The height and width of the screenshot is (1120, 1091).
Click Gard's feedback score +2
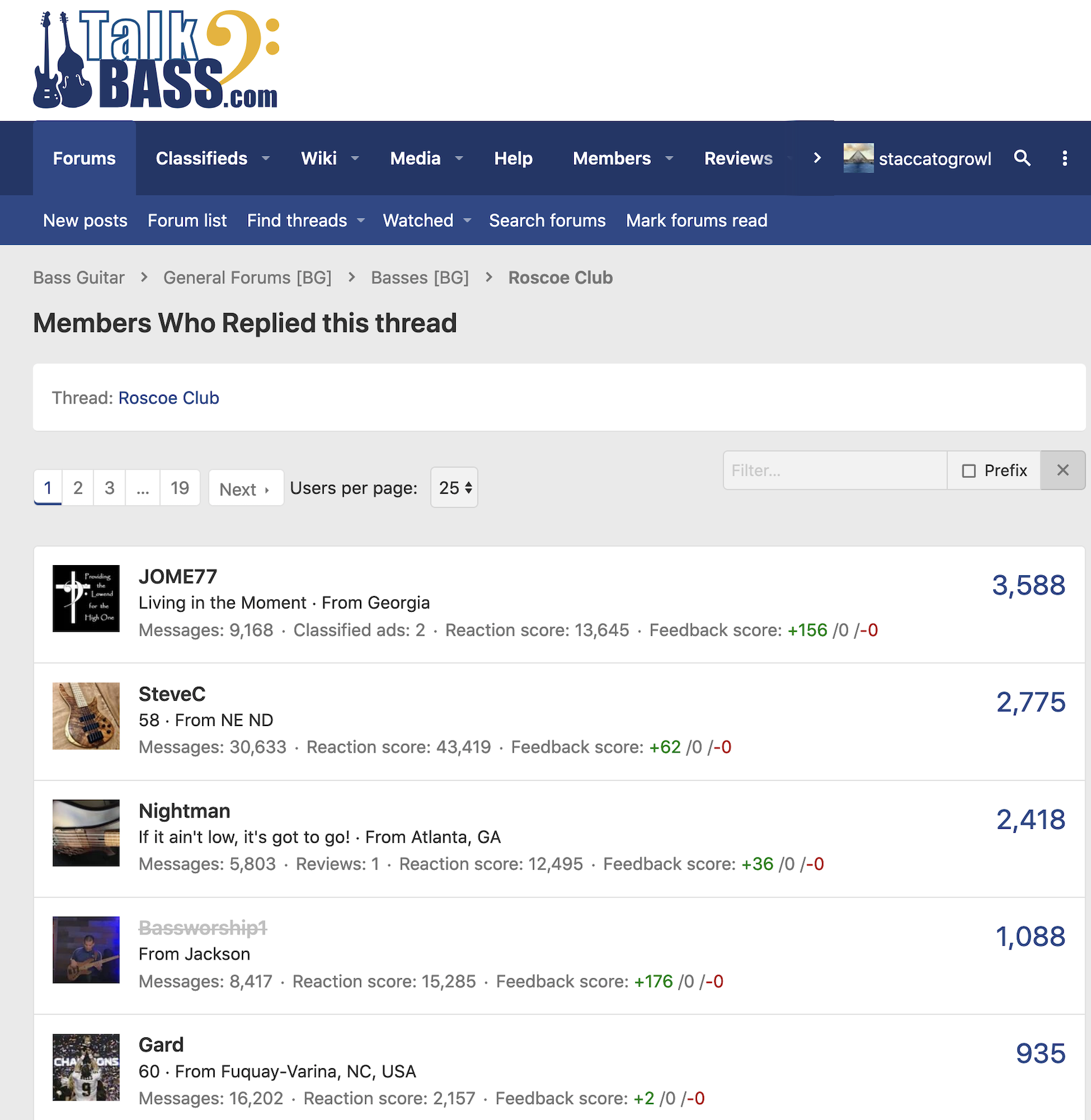tap(644, 1099)
